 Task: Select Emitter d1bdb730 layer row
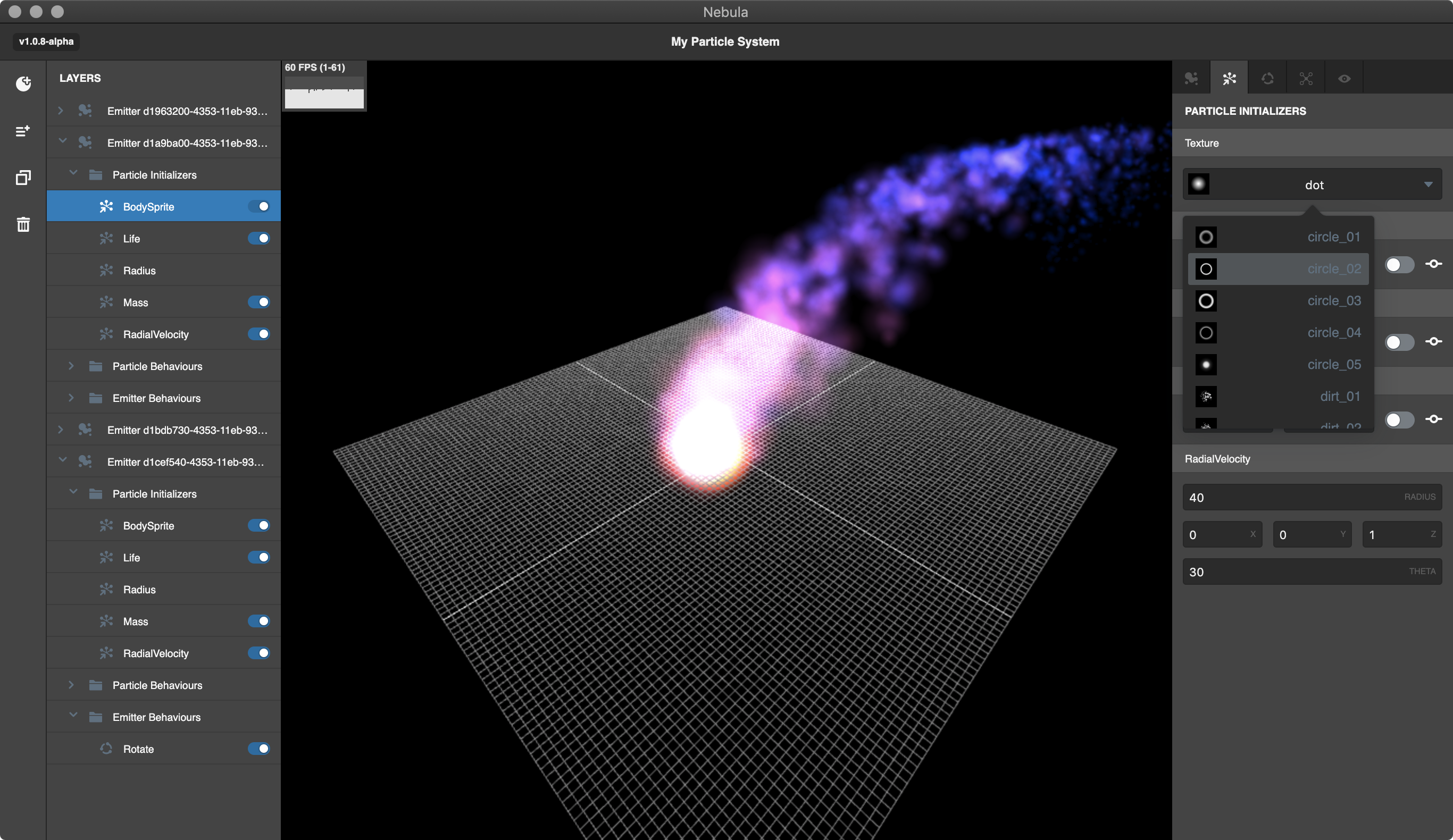[x=186, y=430]
